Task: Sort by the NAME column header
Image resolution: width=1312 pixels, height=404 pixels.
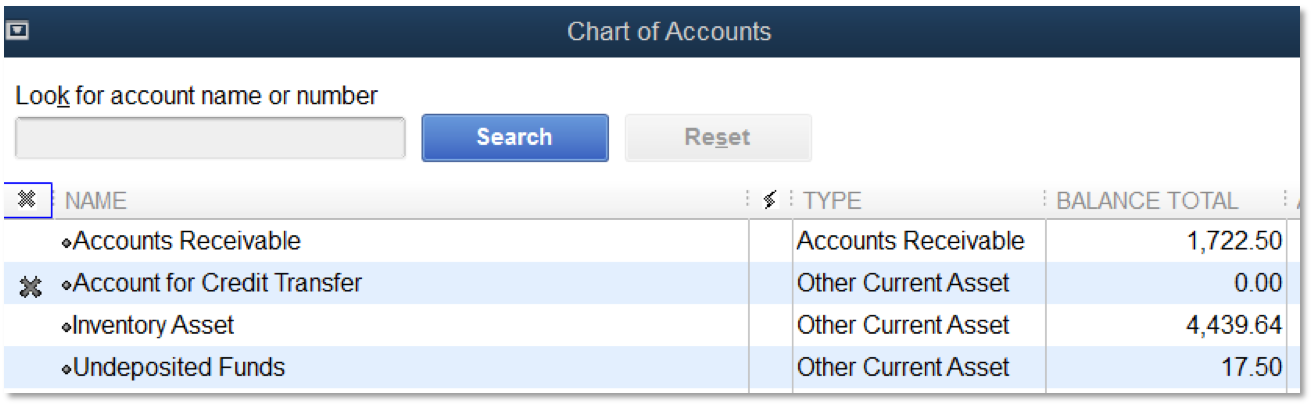Action: click(x=96, y=201)
